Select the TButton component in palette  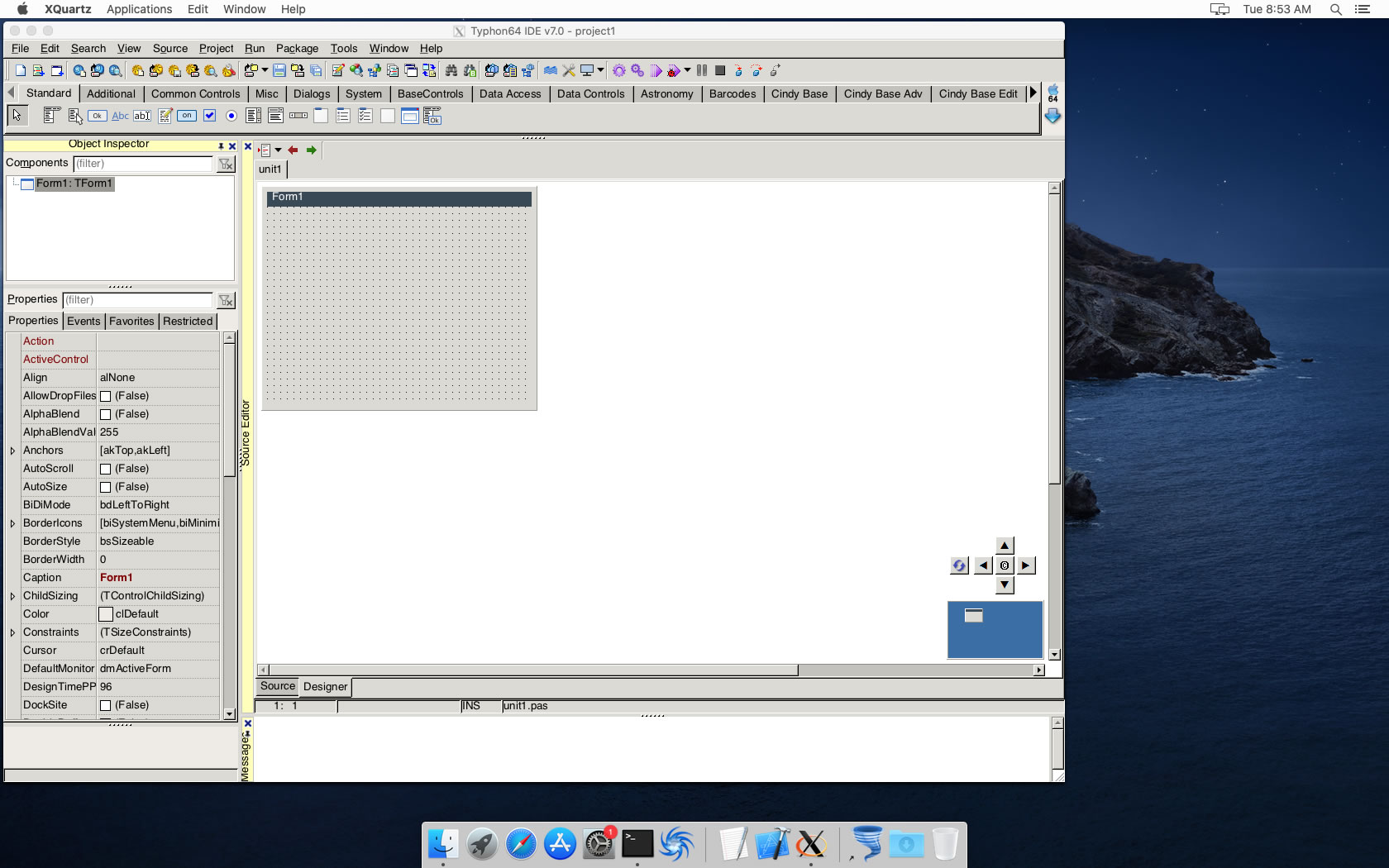coord(98,116)
